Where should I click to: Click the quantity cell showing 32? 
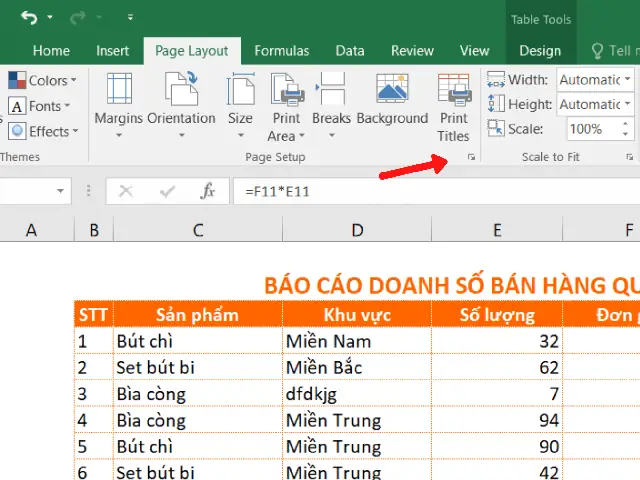[497, 341]
